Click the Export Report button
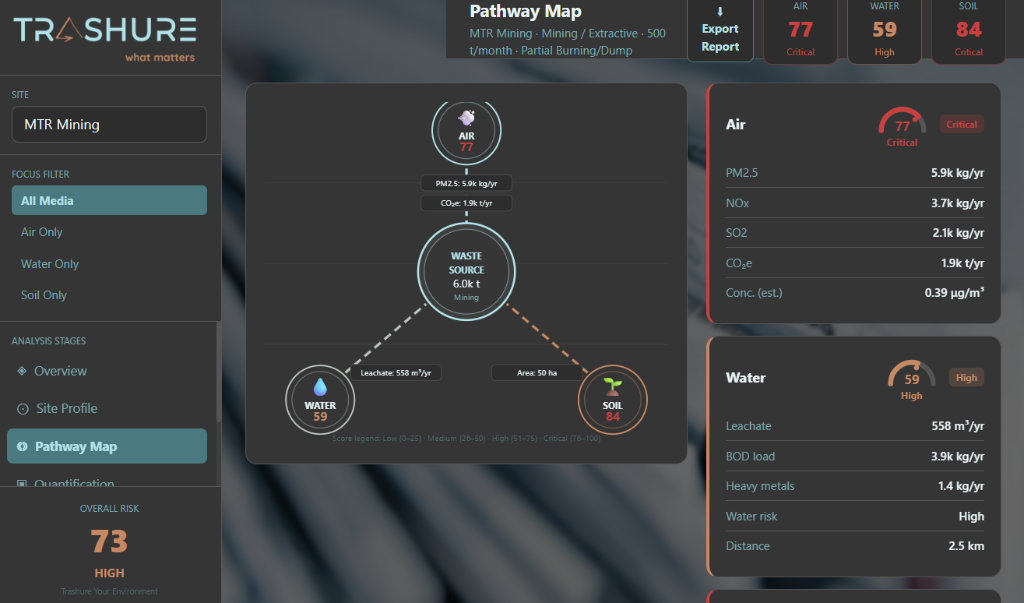 point(720,31)
